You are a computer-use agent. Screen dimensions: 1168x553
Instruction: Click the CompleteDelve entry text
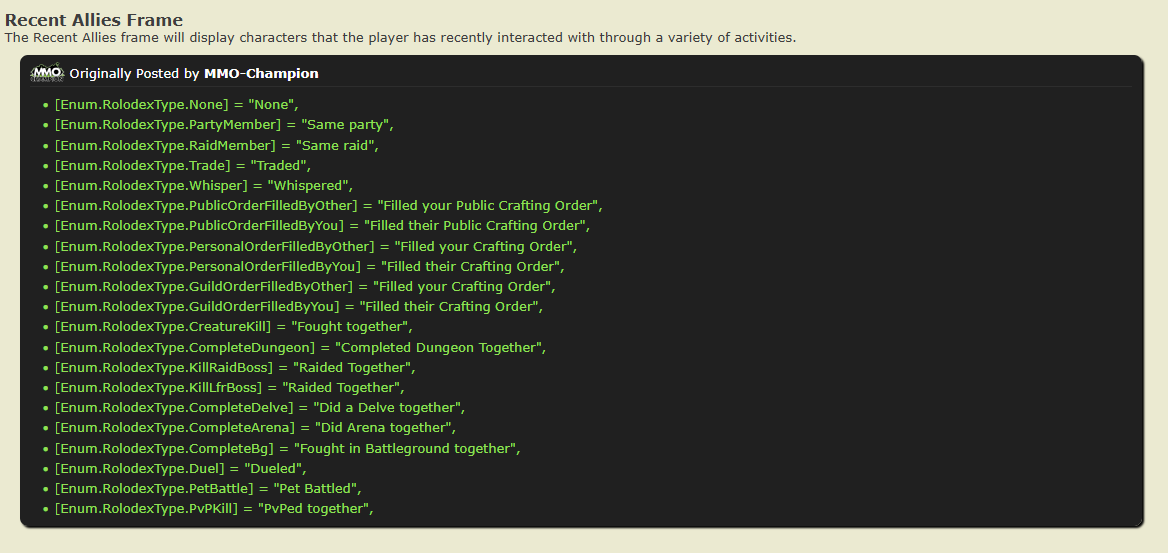(260, 408)
